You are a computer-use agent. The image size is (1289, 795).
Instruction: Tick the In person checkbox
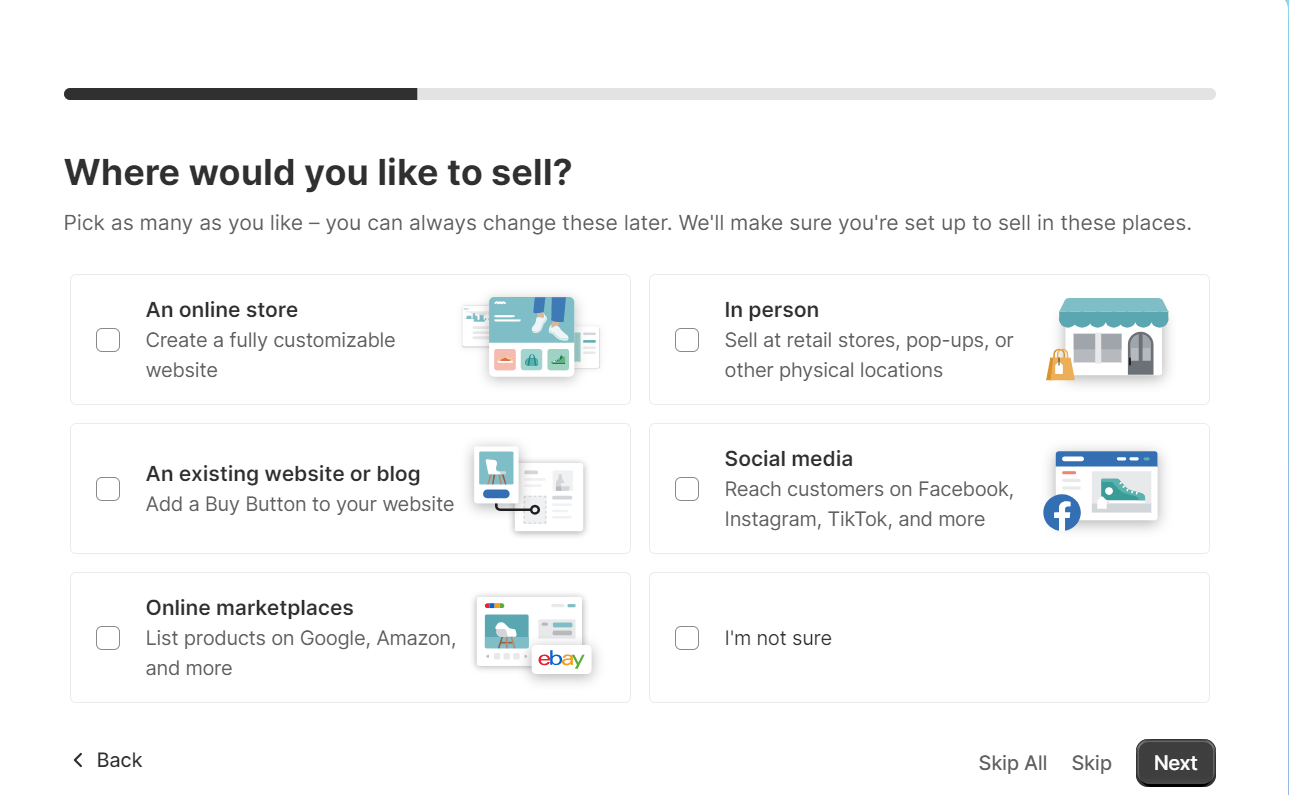(687, 340)
